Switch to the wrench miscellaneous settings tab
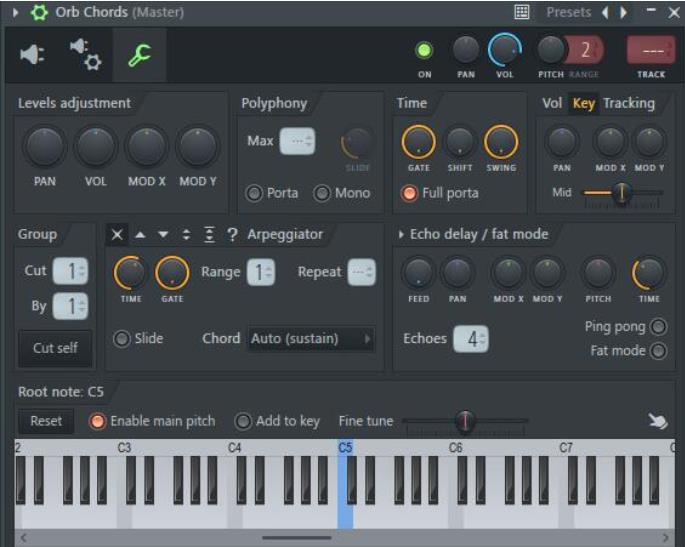 (x=139, y=55)
